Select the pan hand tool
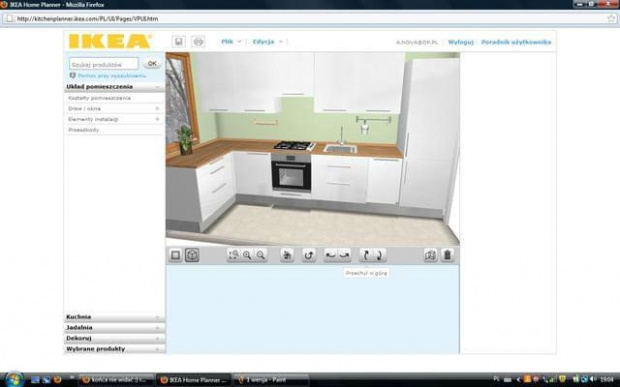Viewport: 620px width, 387px height. (x=287, y=255)
